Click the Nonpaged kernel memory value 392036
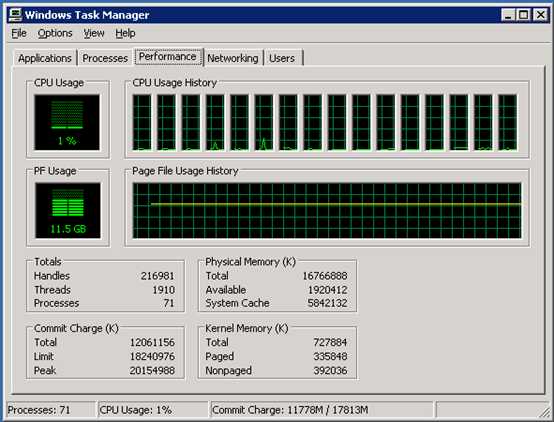This screenshot has height=422, width=554. (330, 370)
